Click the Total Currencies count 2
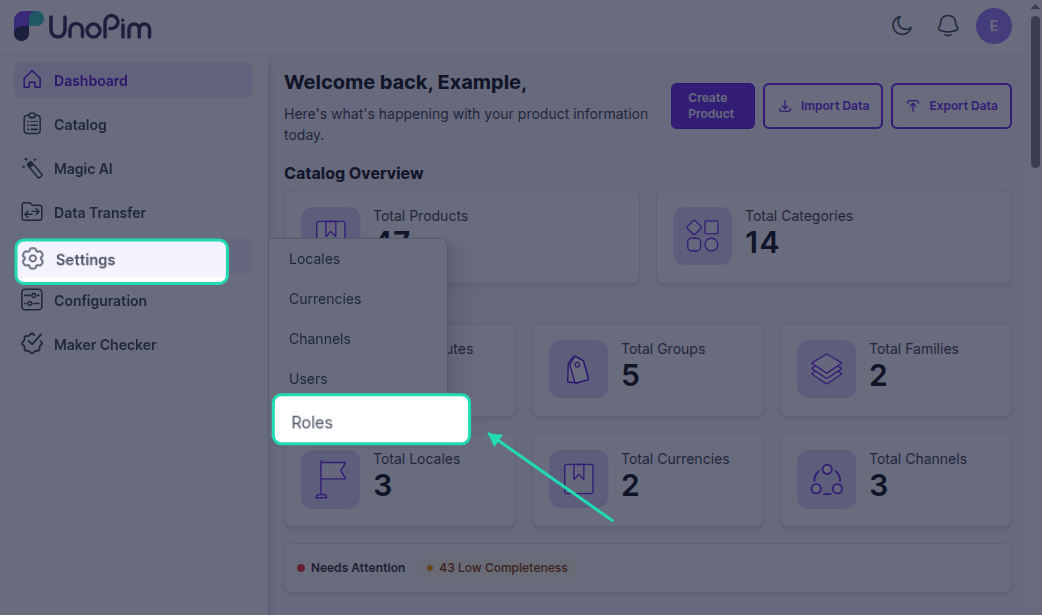 click(630, 485)
